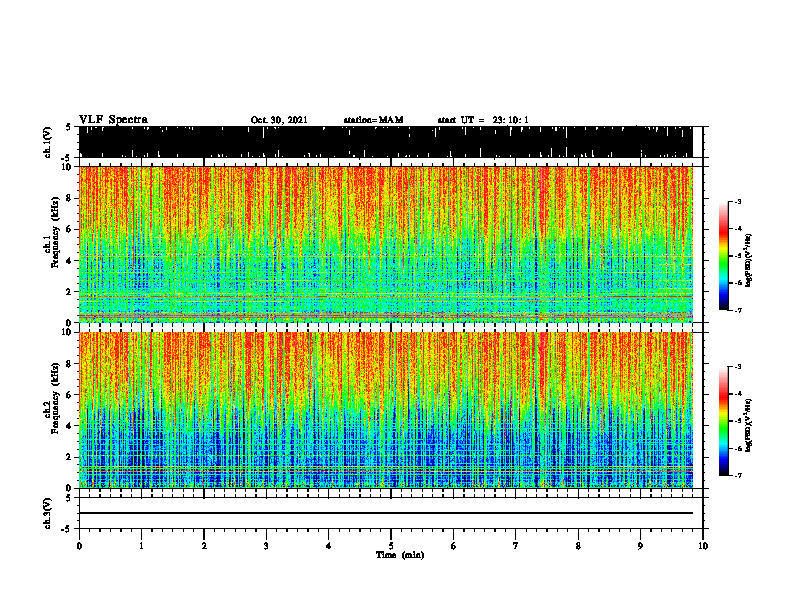
Task: Click the "8" kHz tick of ch.1 spectrogram
Action: point(70,198)
